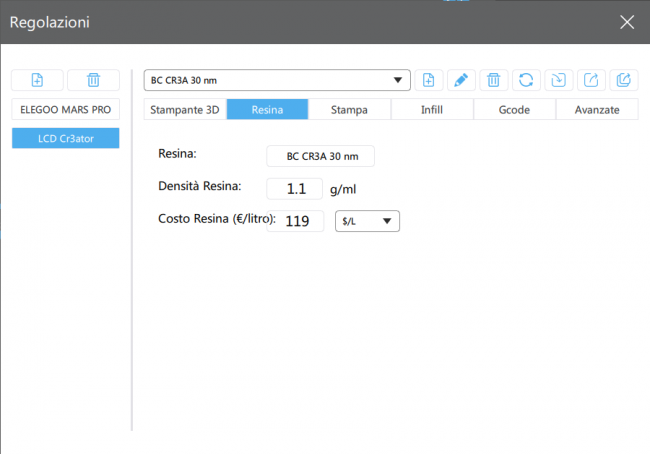
Task: Edit profile with the pencil icon
Action: point(461,80)
